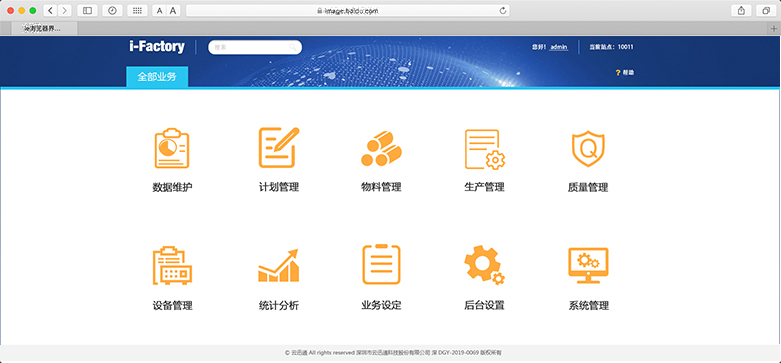
Task: Open the 物料管理 logs icon
Action: click(382, 148)
